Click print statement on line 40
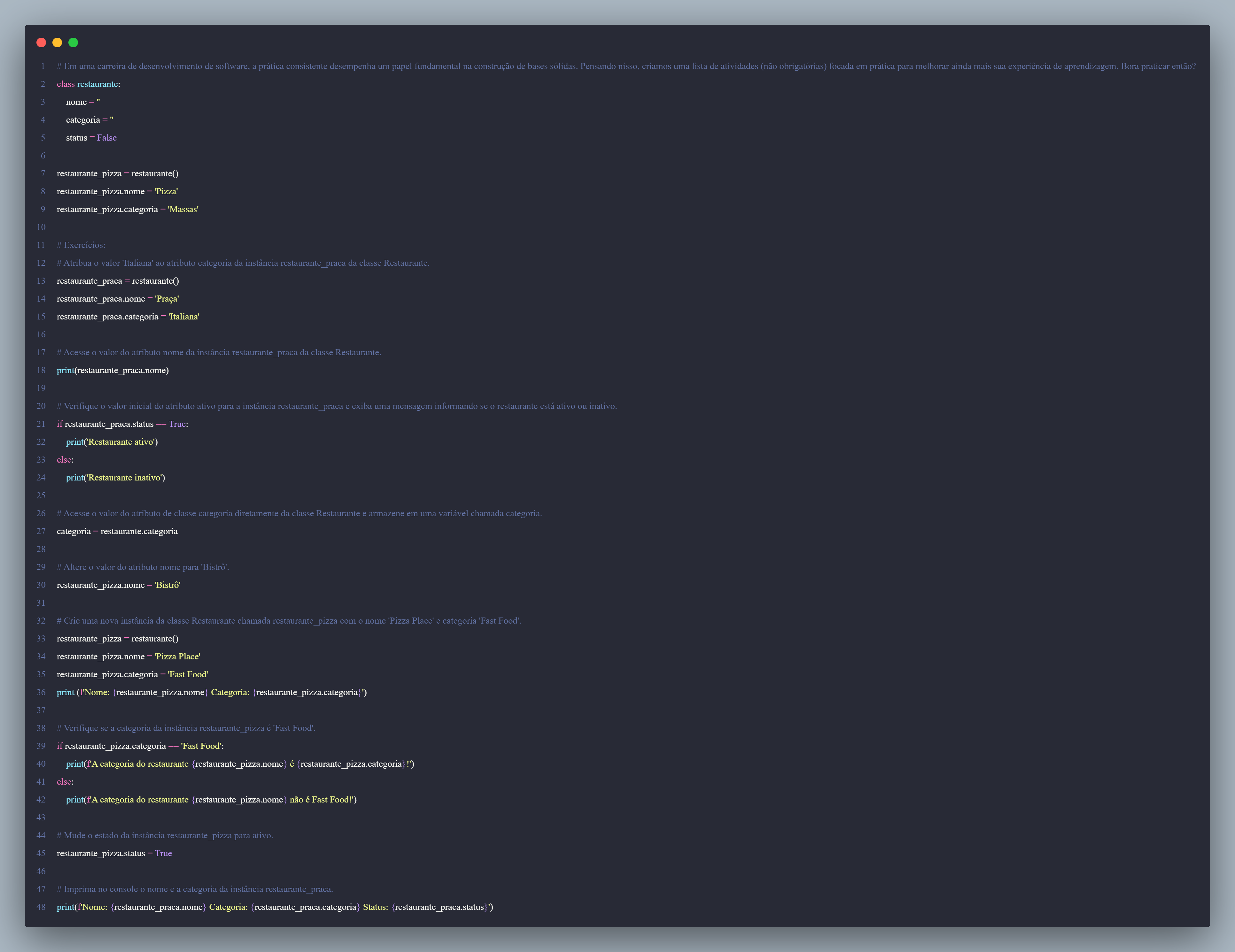 (240, 764)
